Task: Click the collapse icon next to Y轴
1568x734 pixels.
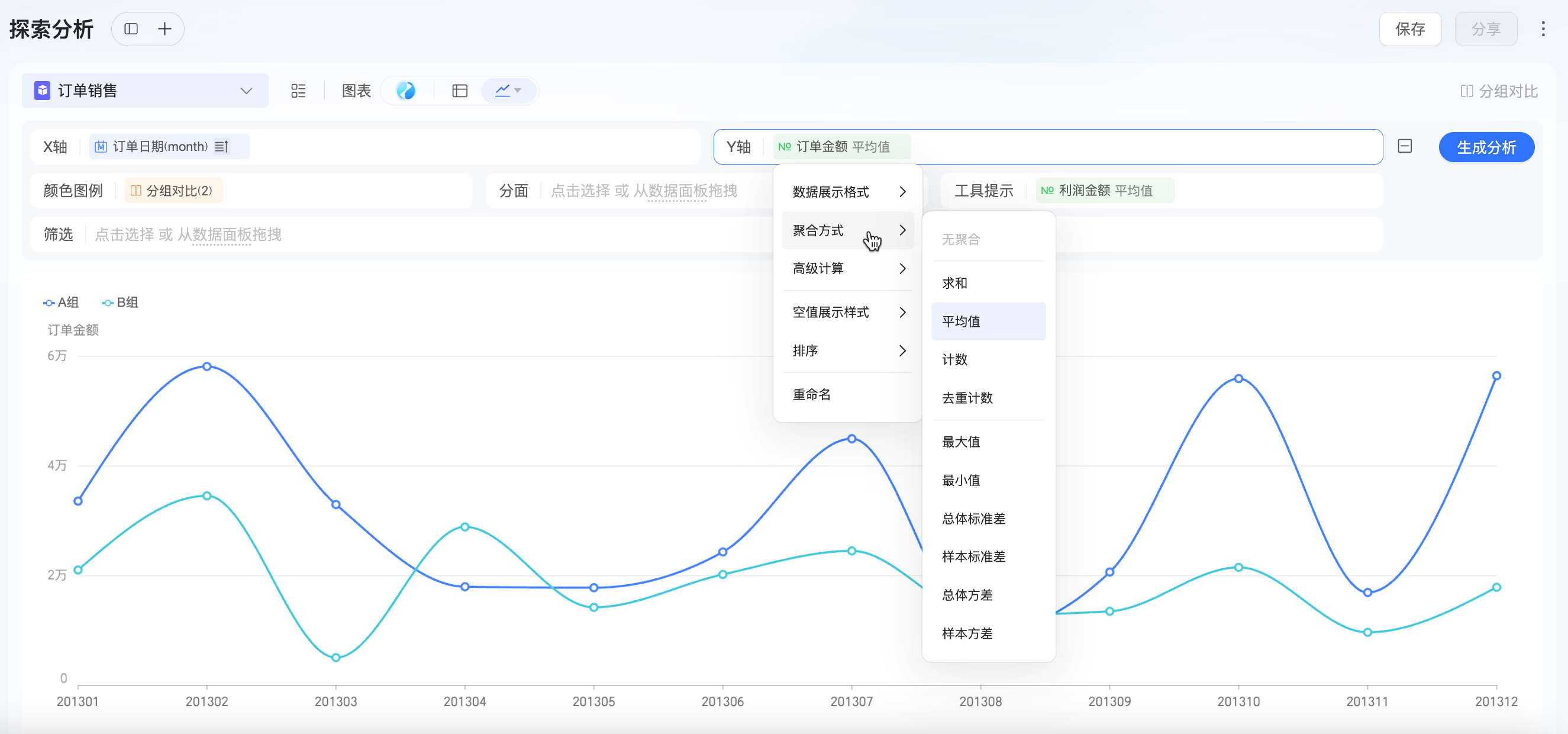Action: point(1404,146)
